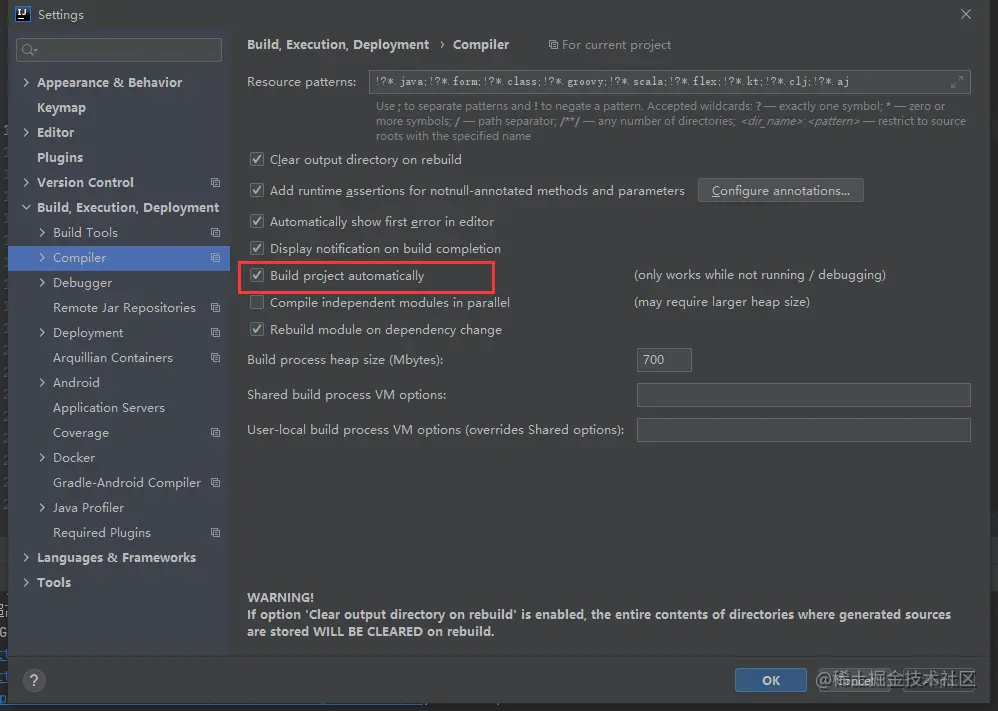The height and width of the screenshot is (711, 998).
Task: Click Shared build process VM options field
Action: [803, 395]
